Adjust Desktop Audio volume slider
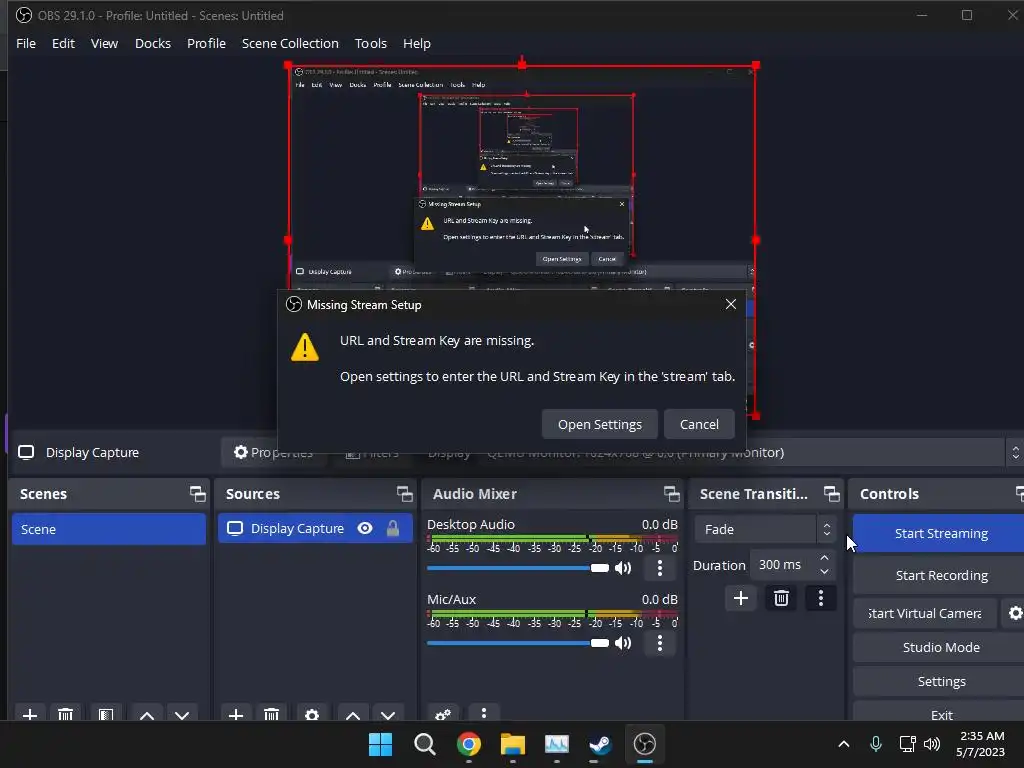This screenshot has height=768, width=1024. point(518,568)
